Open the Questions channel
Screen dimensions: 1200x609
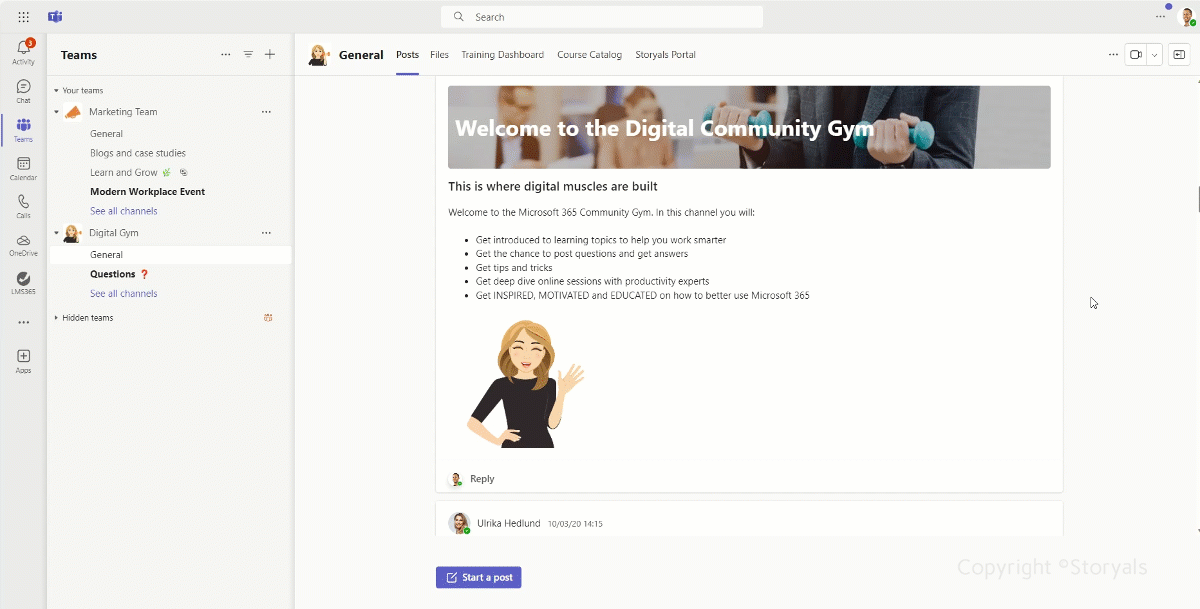[112, 274]
